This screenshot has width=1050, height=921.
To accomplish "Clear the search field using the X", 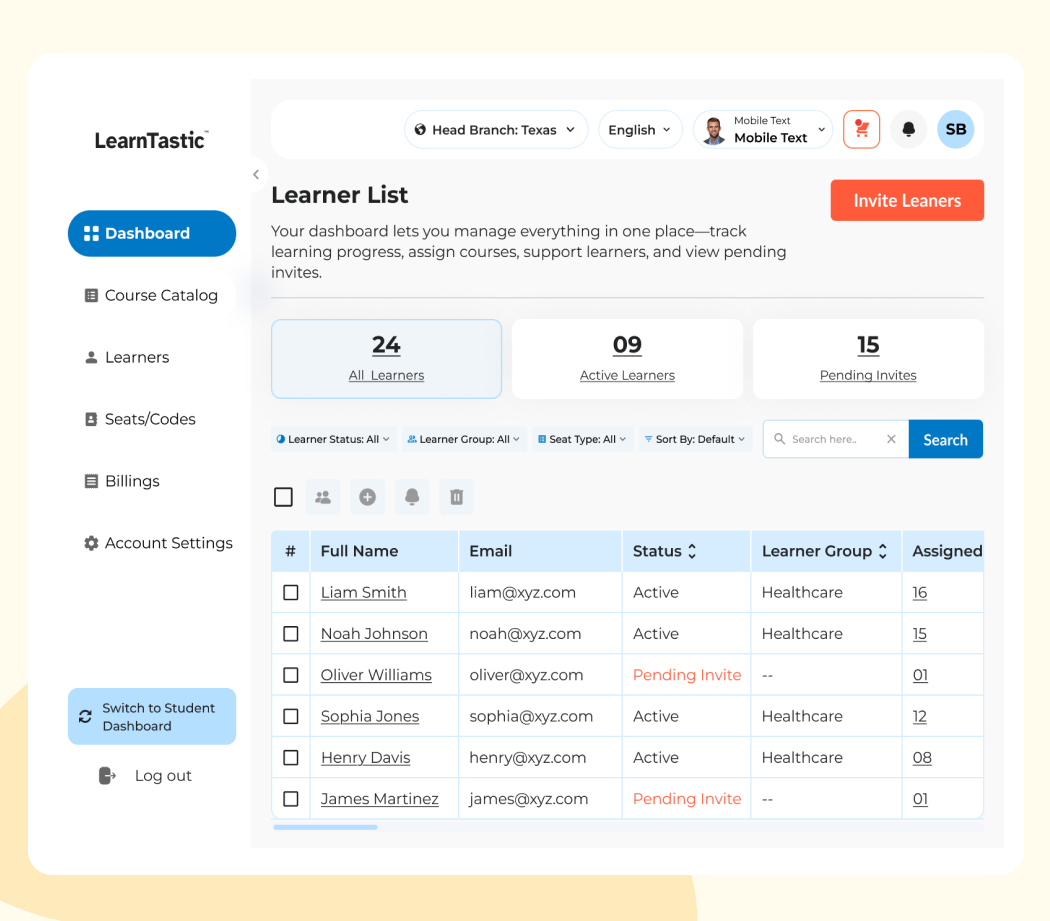I will 891,438.
